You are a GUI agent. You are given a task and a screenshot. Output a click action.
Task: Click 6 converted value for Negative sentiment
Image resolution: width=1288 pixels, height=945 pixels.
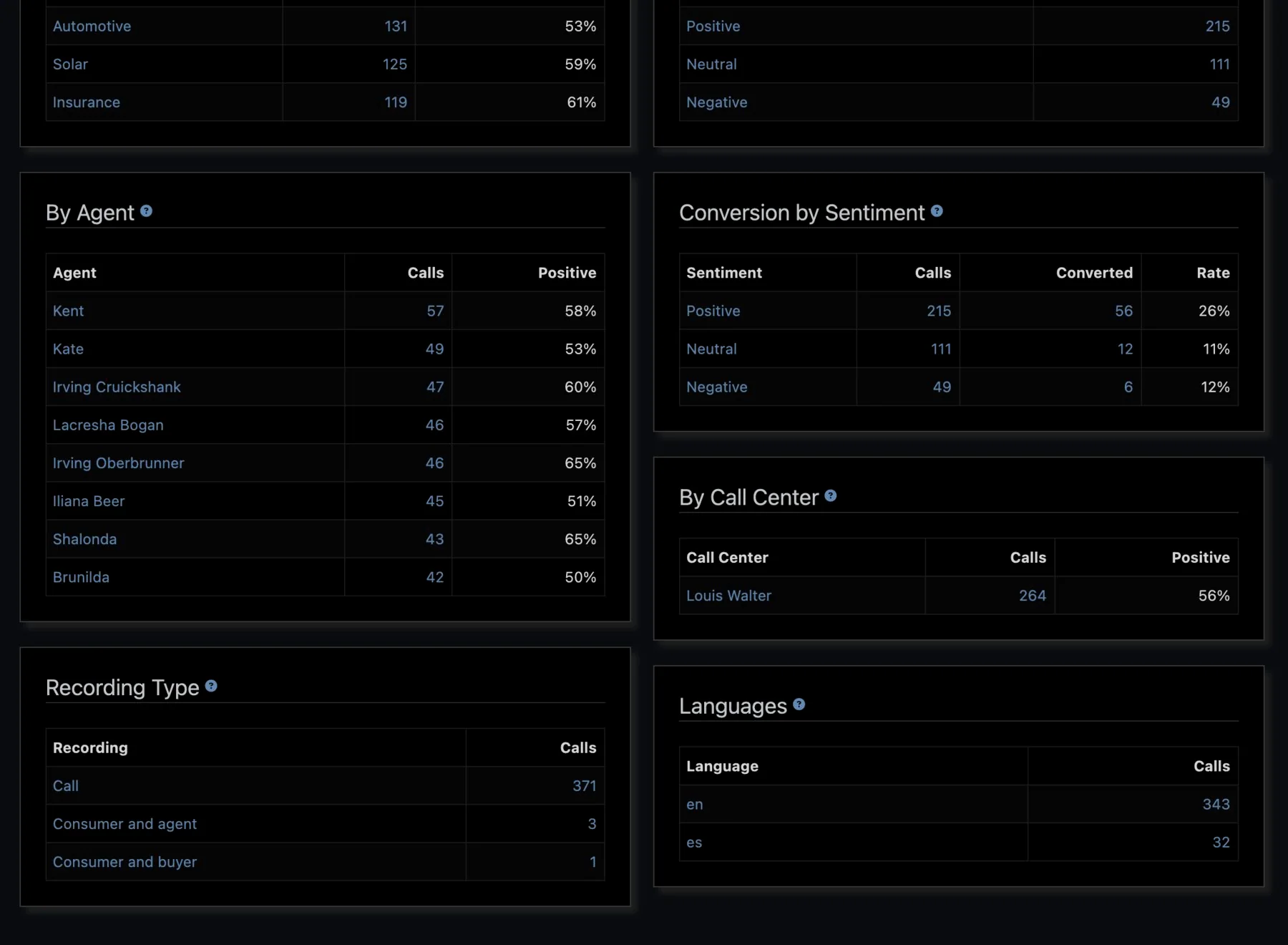point(1128,387)
